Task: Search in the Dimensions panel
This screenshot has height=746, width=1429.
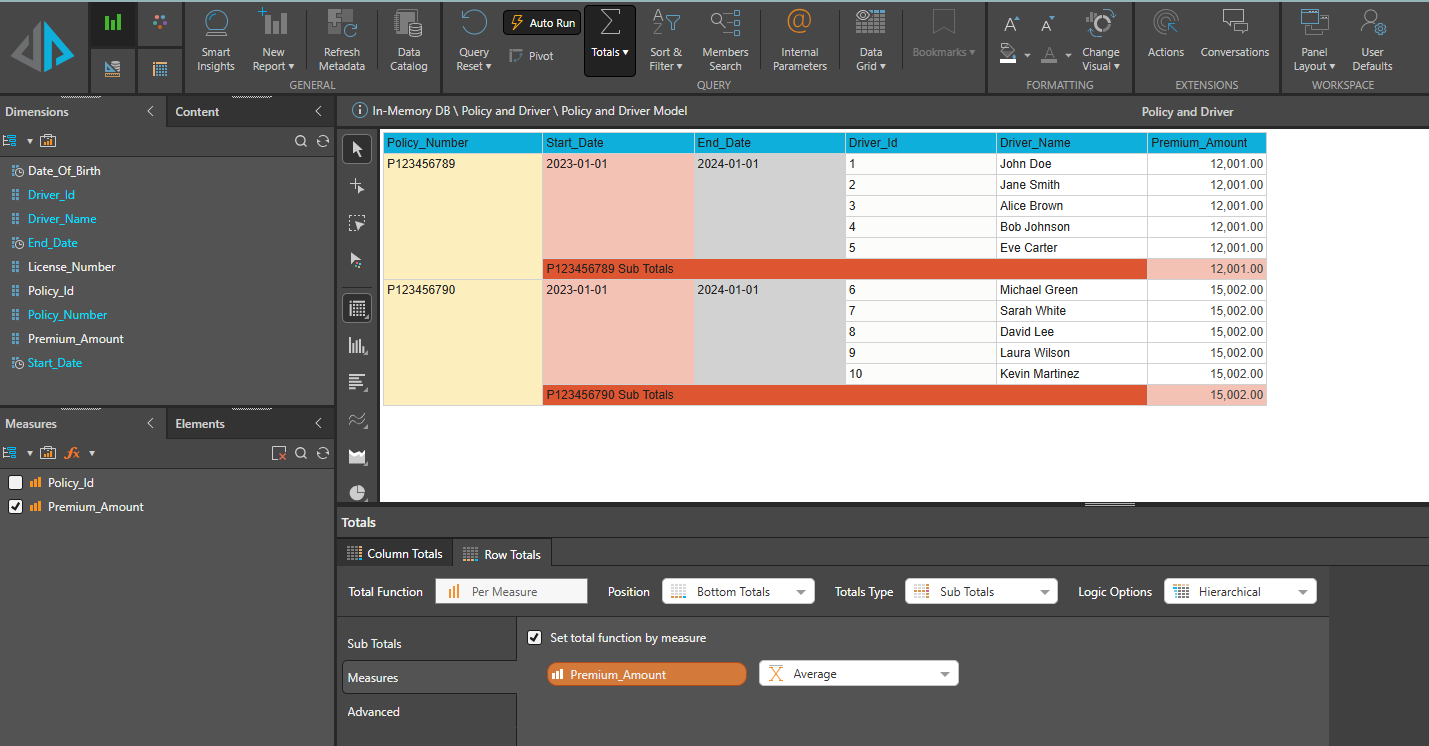Action: pyautogui.click(x=300, y=141)
